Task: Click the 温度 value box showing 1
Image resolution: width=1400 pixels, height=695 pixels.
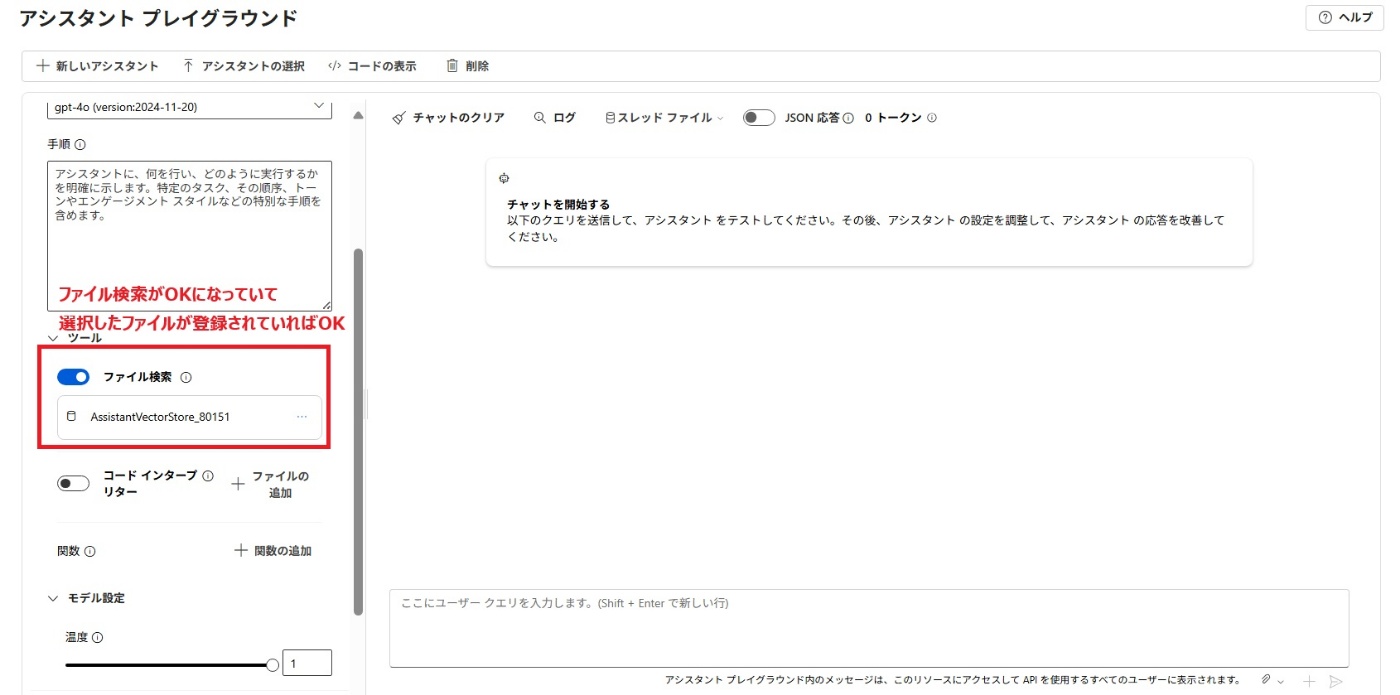Action: tap(307, 663)
